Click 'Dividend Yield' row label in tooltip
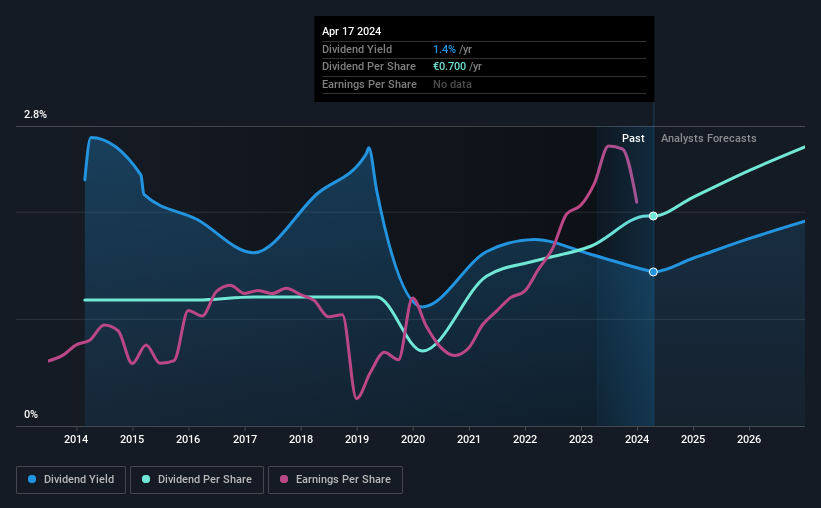 (357, 49)
